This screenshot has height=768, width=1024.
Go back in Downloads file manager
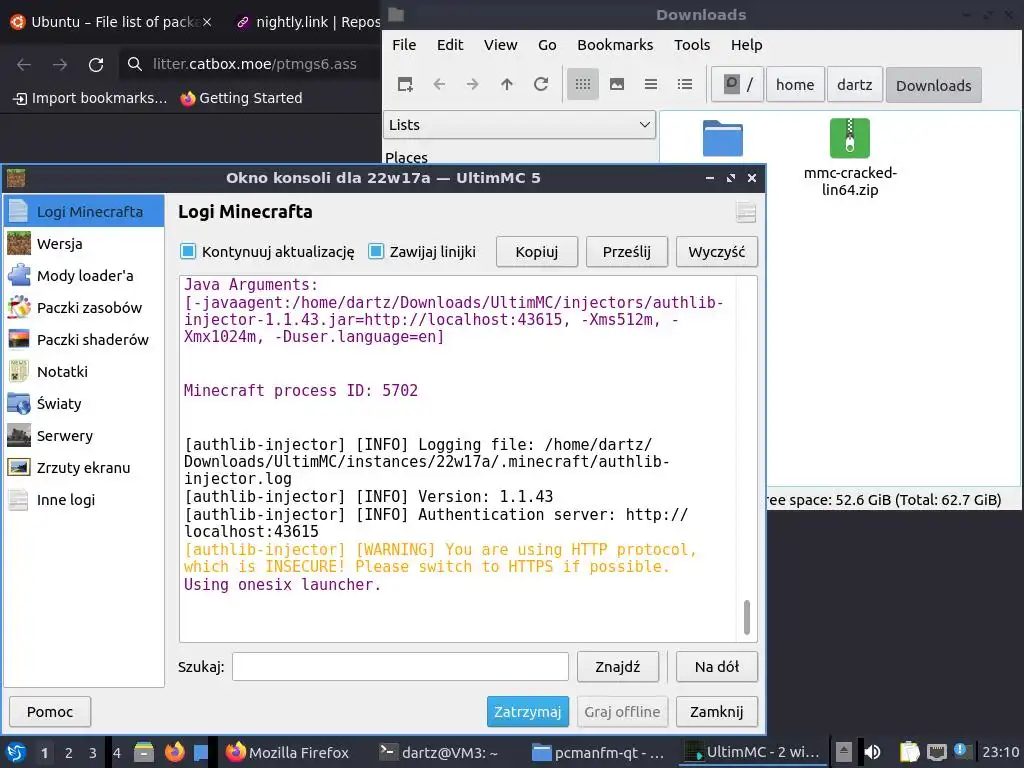(x=439, y=84)
